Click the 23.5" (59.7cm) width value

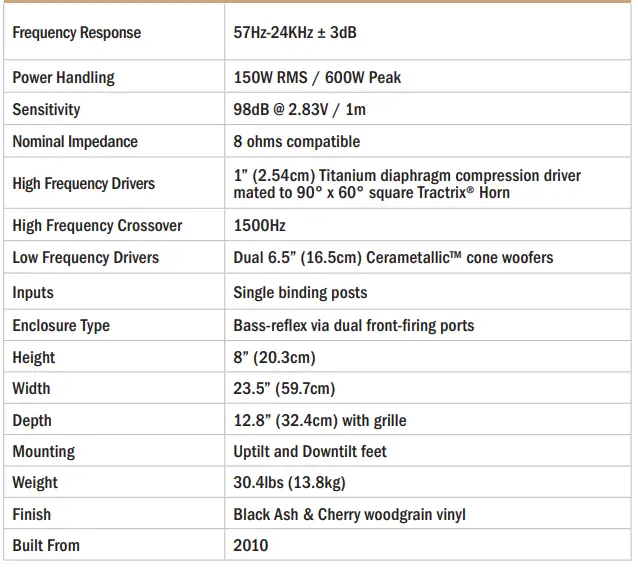[x=284, y=388]
